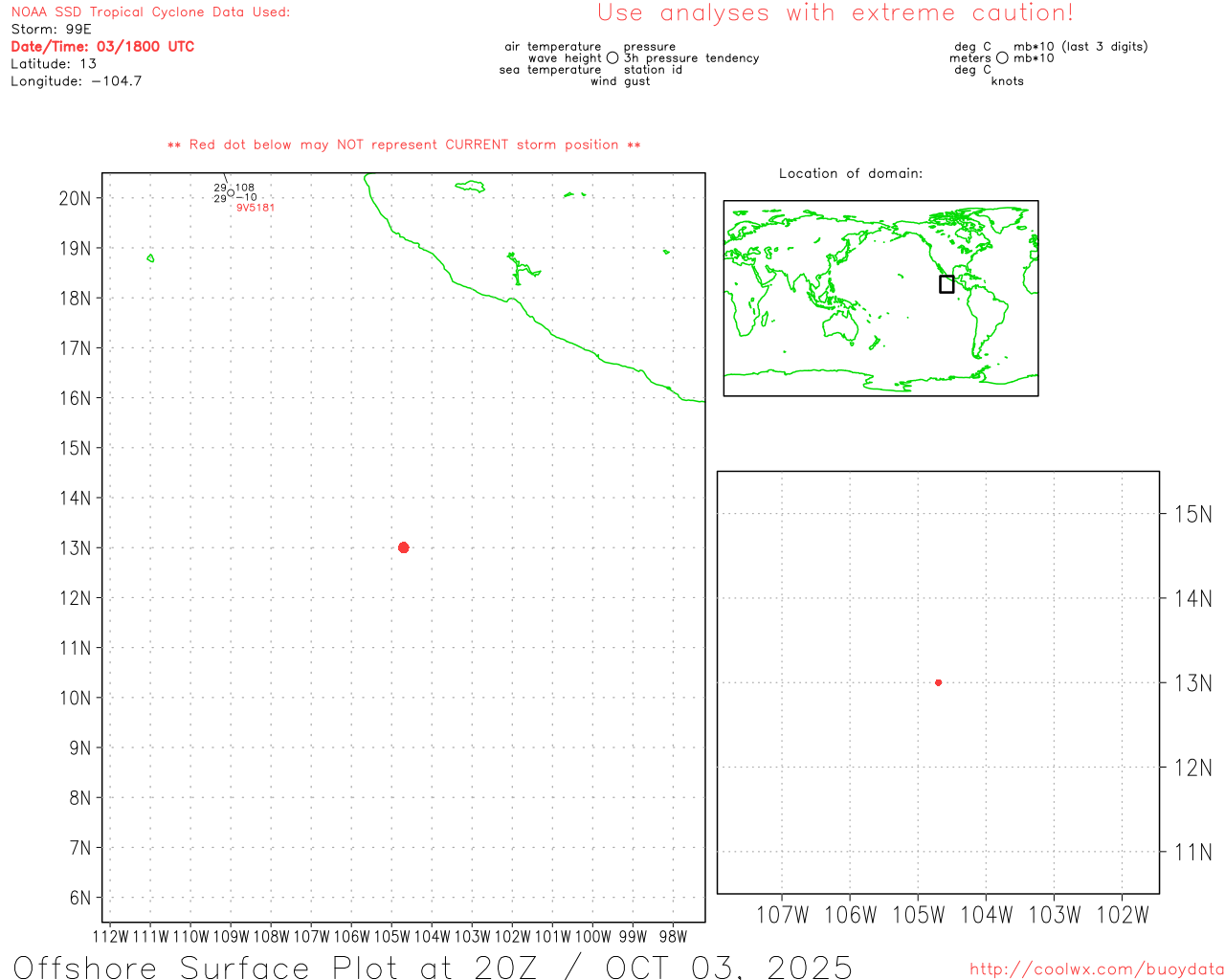Click the 105W longitude label under inset map

(917, 915)
